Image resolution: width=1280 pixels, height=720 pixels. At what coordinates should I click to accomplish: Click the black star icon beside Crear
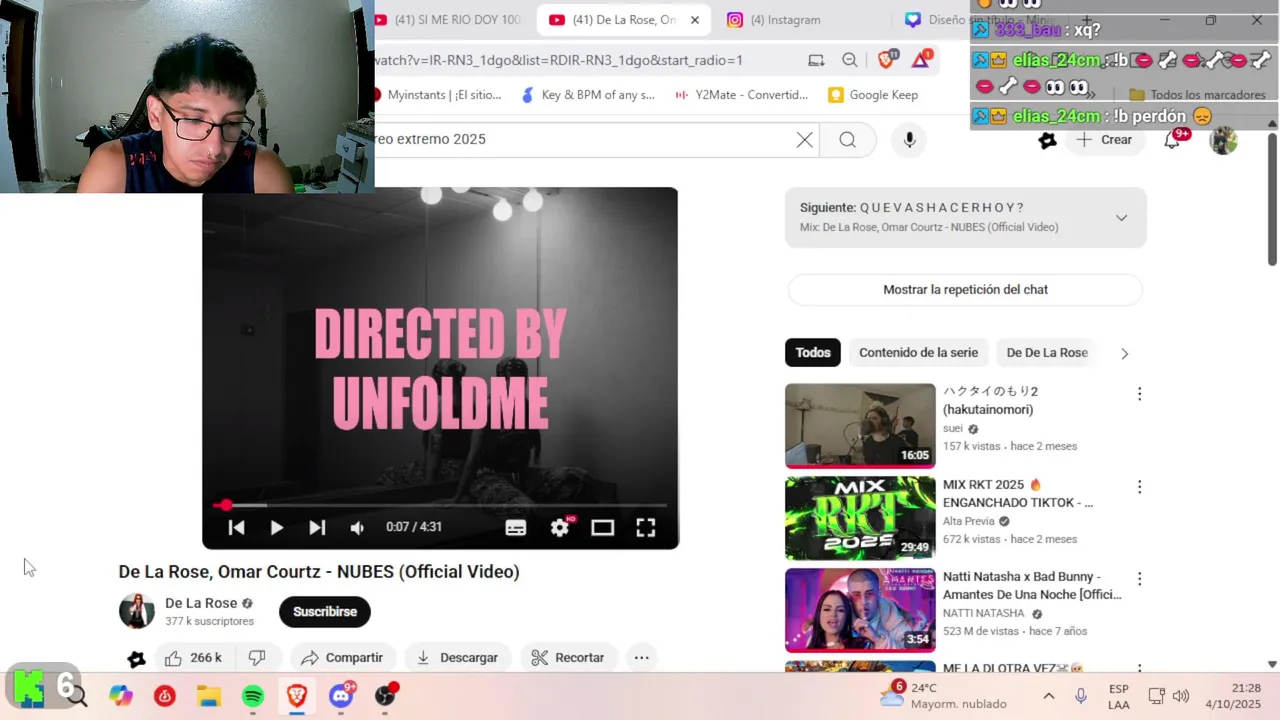[x=1047, y=140]
